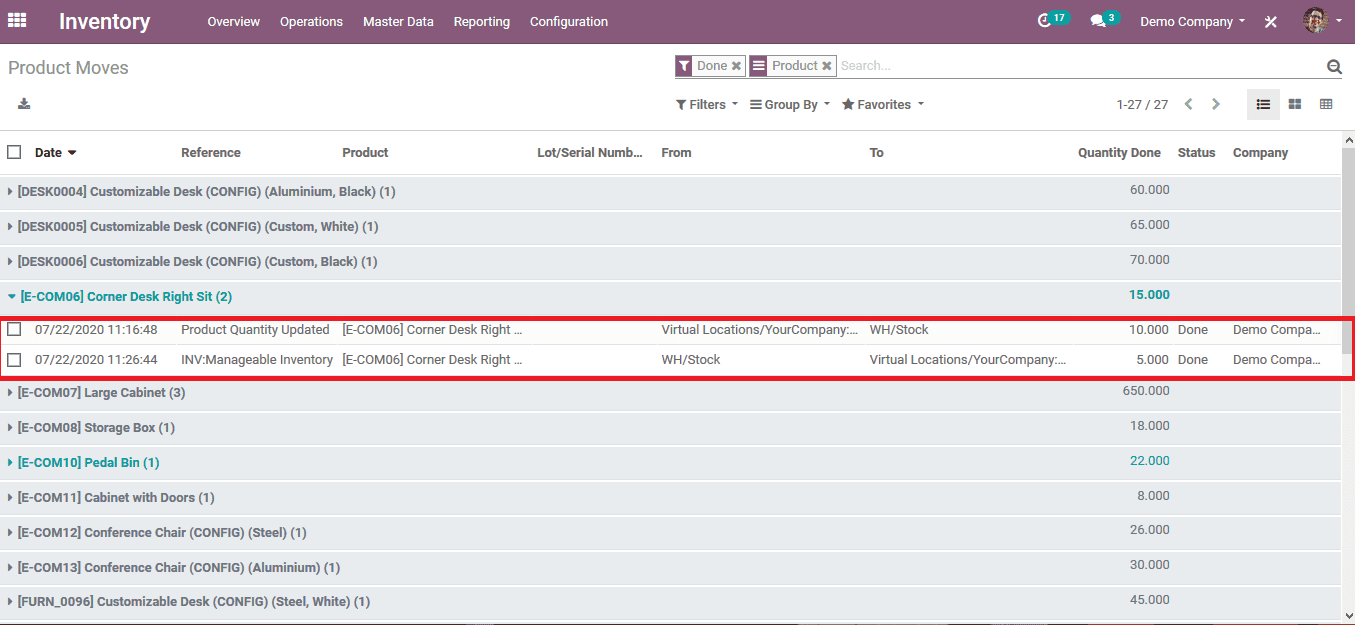Click date 07/22/2020 11:26:44 cell
Viewport: 1355px width, 625px height.
[96, 359]
